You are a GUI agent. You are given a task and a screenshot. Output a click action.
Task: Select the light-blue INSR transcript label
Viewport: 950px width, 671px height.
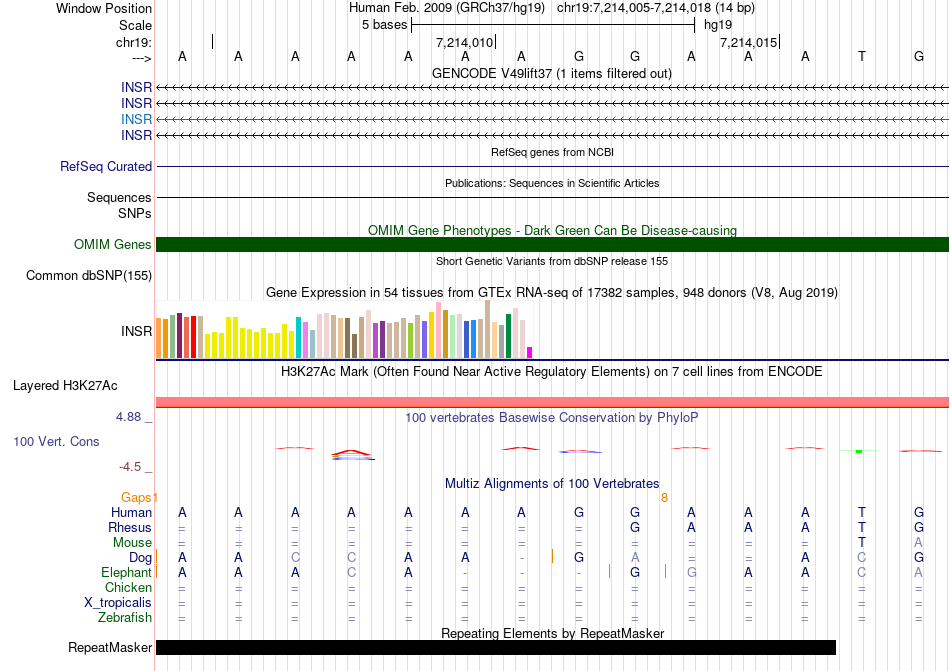click(137, 119)
